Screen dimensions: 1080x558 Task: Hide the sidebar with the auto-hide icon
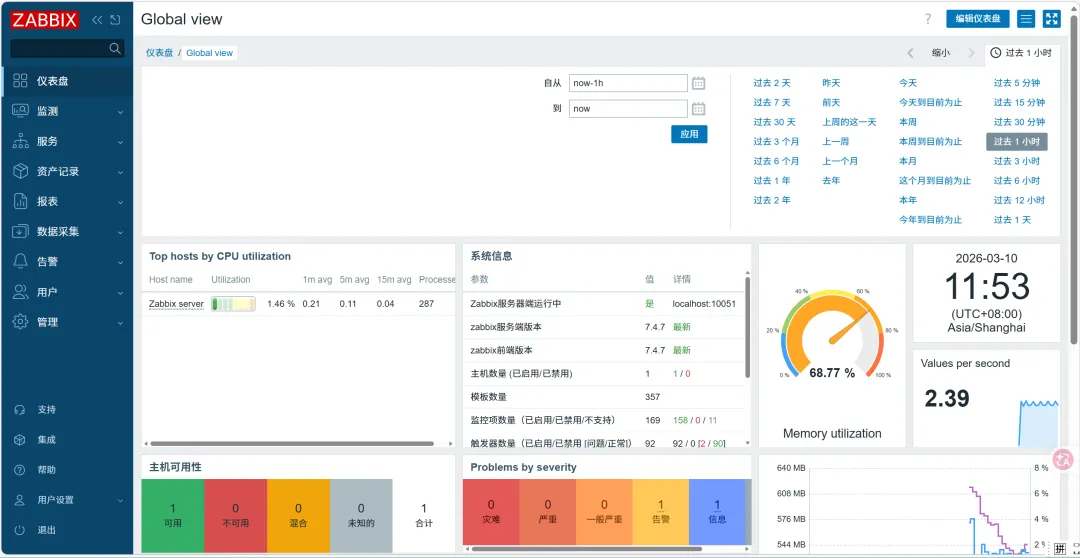pos(115,20)
